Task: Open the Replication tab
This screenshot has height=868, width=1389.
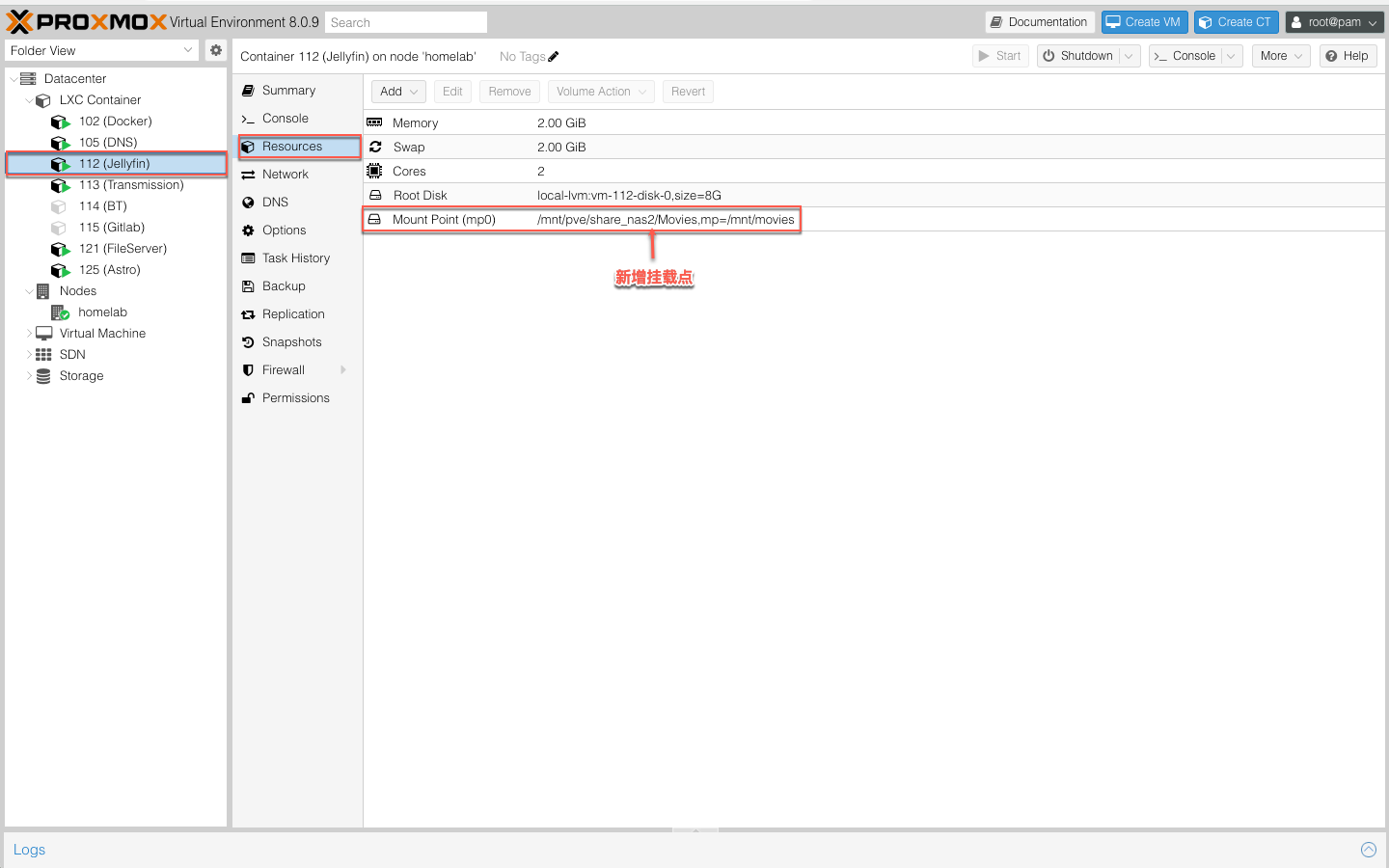Action: click(298, 314)
